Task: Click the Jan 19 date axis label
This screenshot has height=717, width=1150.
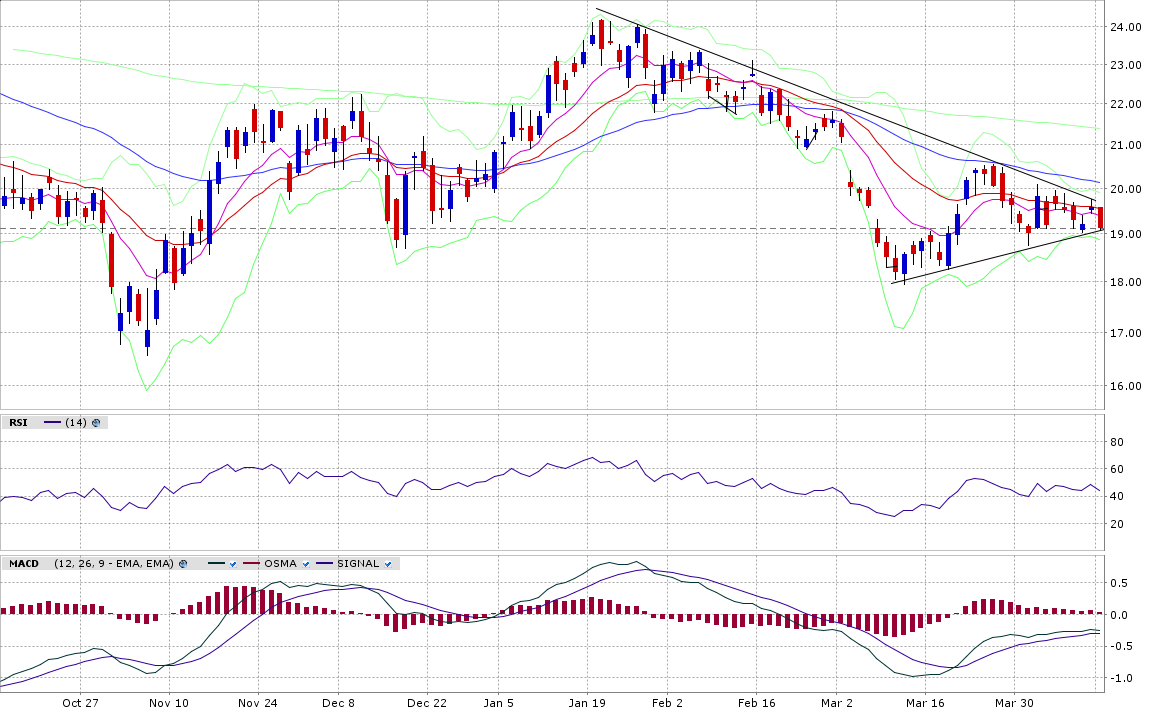Action: pos(587,703)
